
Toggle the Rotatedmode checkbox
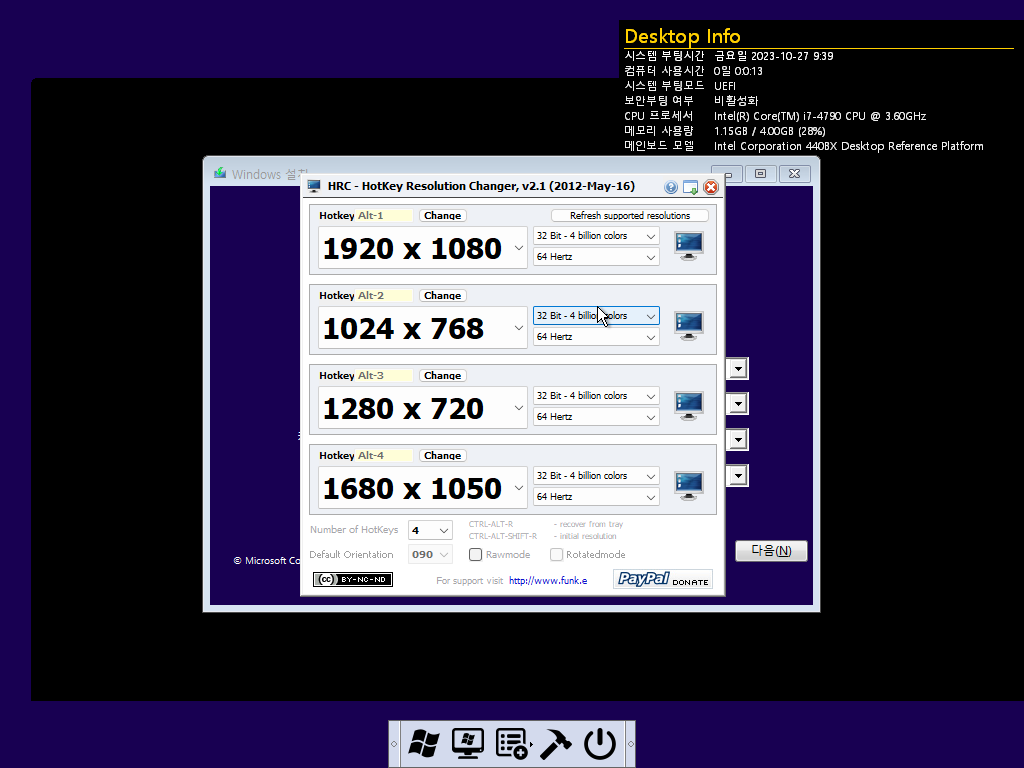(556, 554)
